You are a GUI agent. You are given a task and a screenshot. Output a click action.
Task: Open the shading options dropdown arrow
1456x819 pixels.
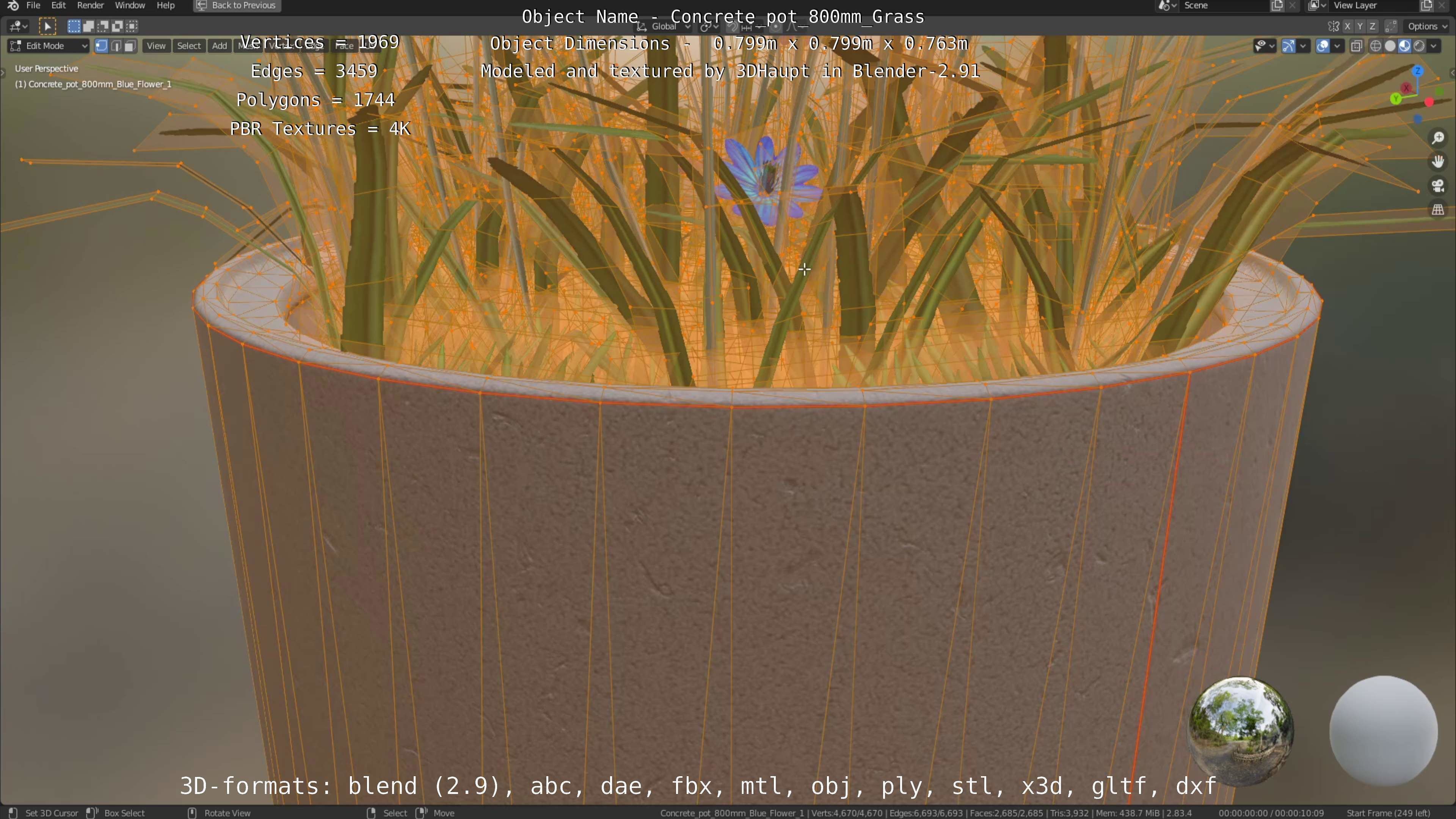click(1434, 46)
